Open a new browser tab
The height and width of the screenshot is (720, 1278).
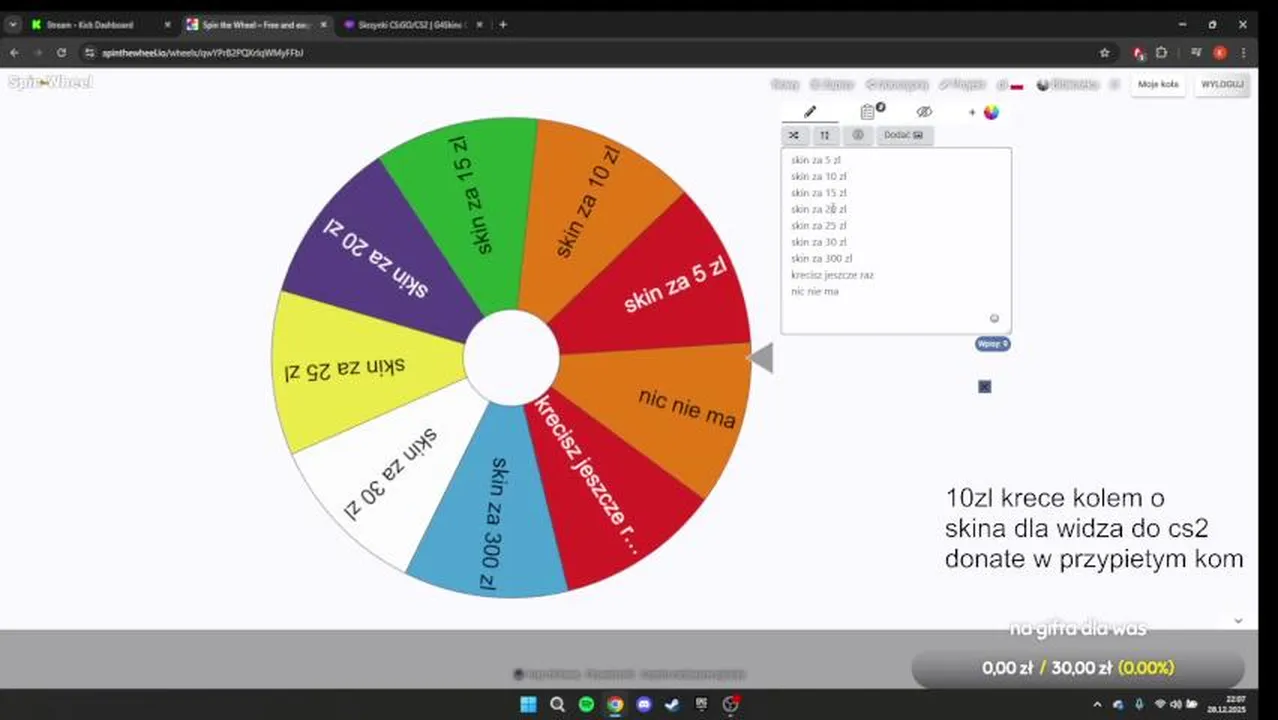[x=503, y=24]
